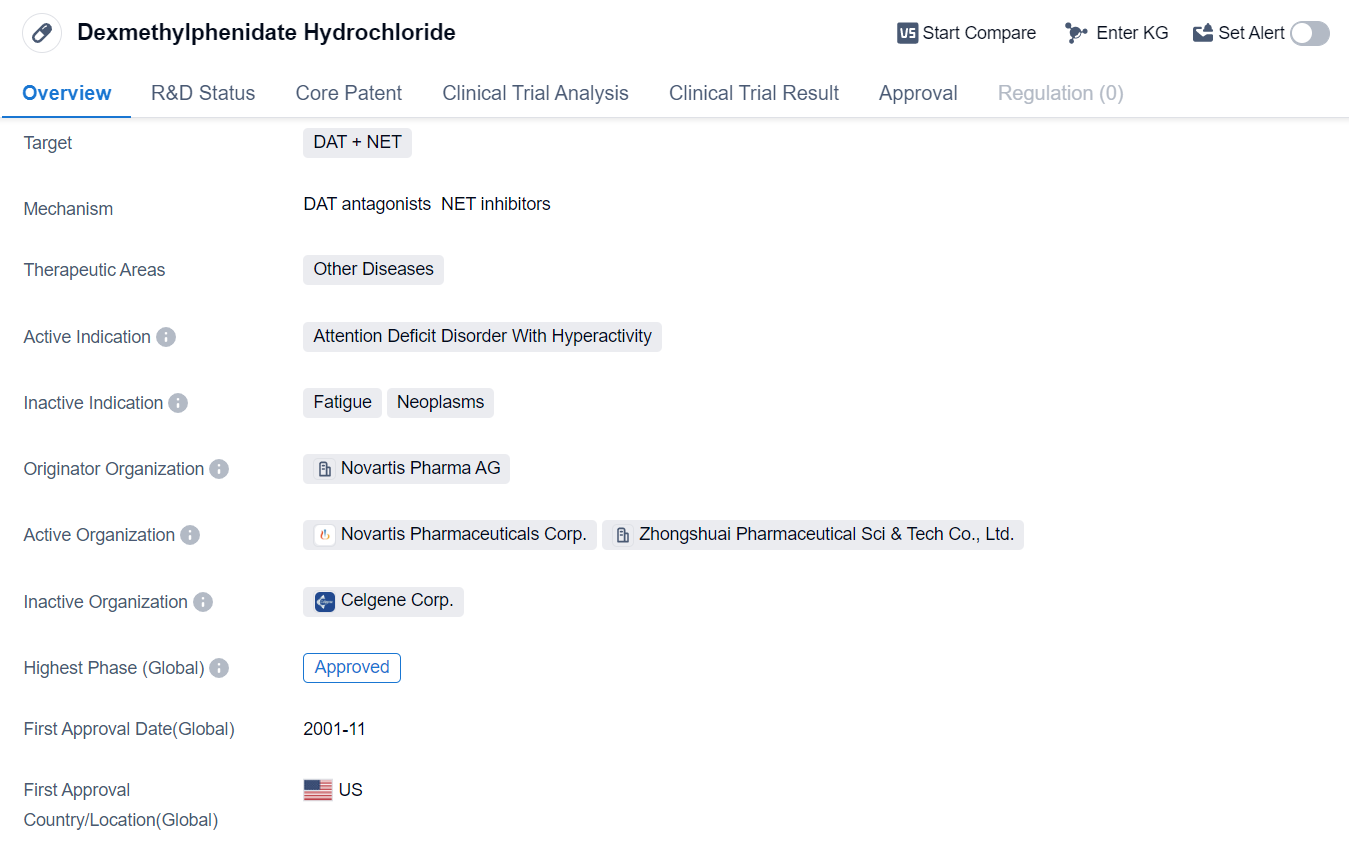1349x844 pixels.
Task: Toggle the Set Alert switch
Action: coord(1309,33)
